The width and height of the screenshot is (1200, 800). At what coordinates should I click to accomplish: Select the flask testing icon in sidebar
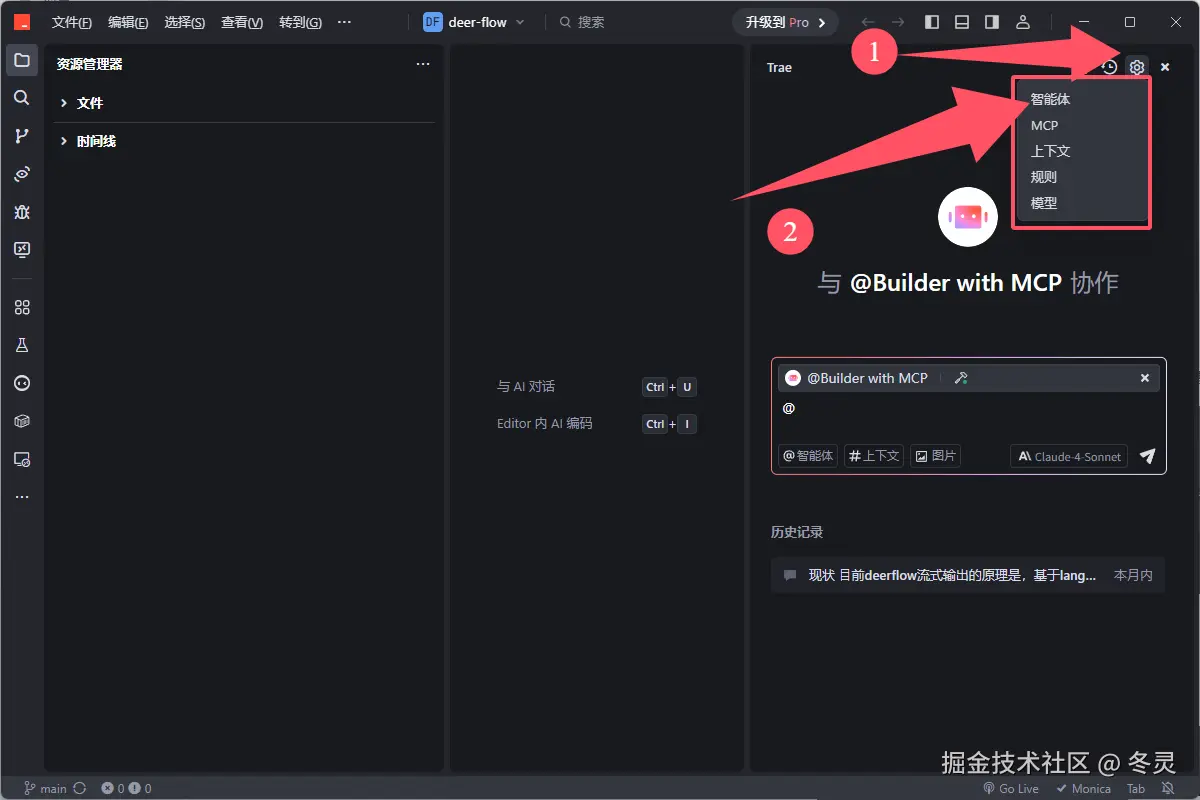tap(22, 345)
